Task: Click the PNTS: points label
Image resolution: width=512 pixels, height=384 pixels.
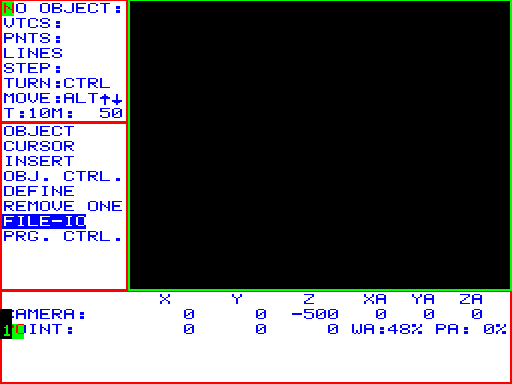Action: (33, 38)
